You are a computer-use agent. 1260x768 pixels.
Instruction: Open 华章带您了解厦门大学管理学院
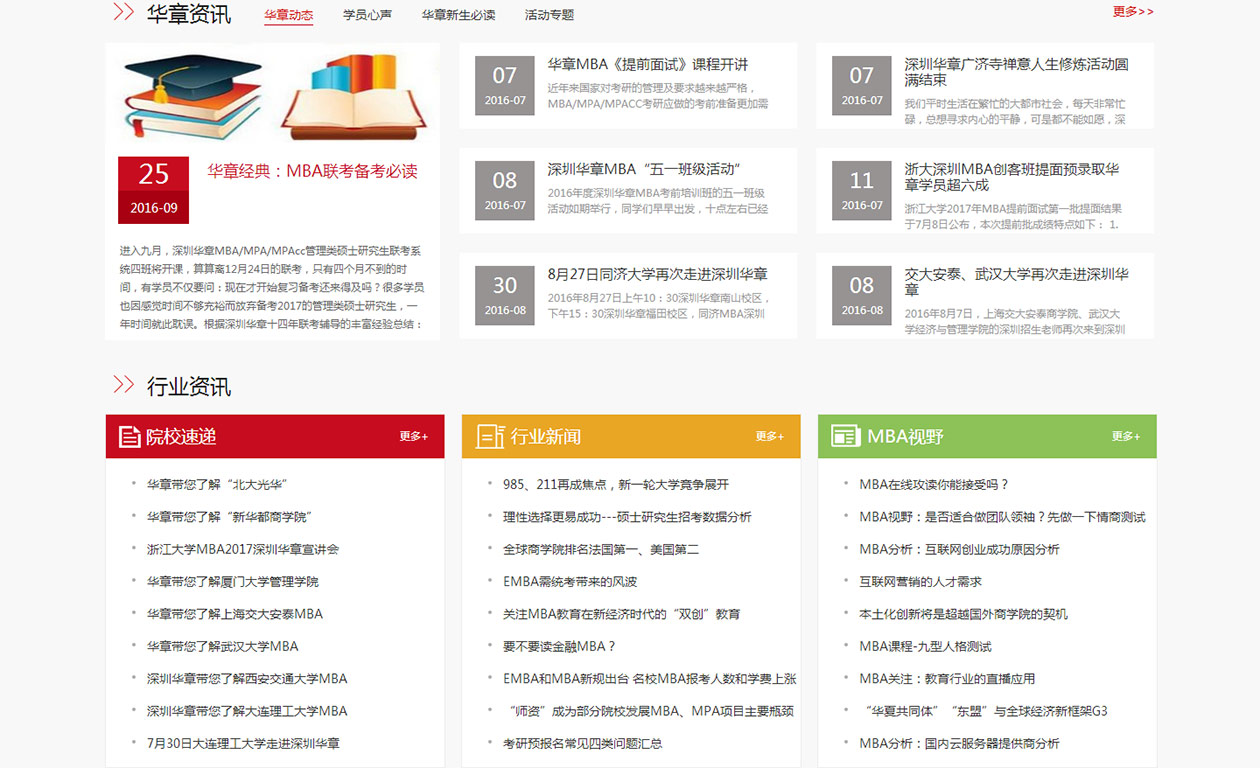[233, 582]
